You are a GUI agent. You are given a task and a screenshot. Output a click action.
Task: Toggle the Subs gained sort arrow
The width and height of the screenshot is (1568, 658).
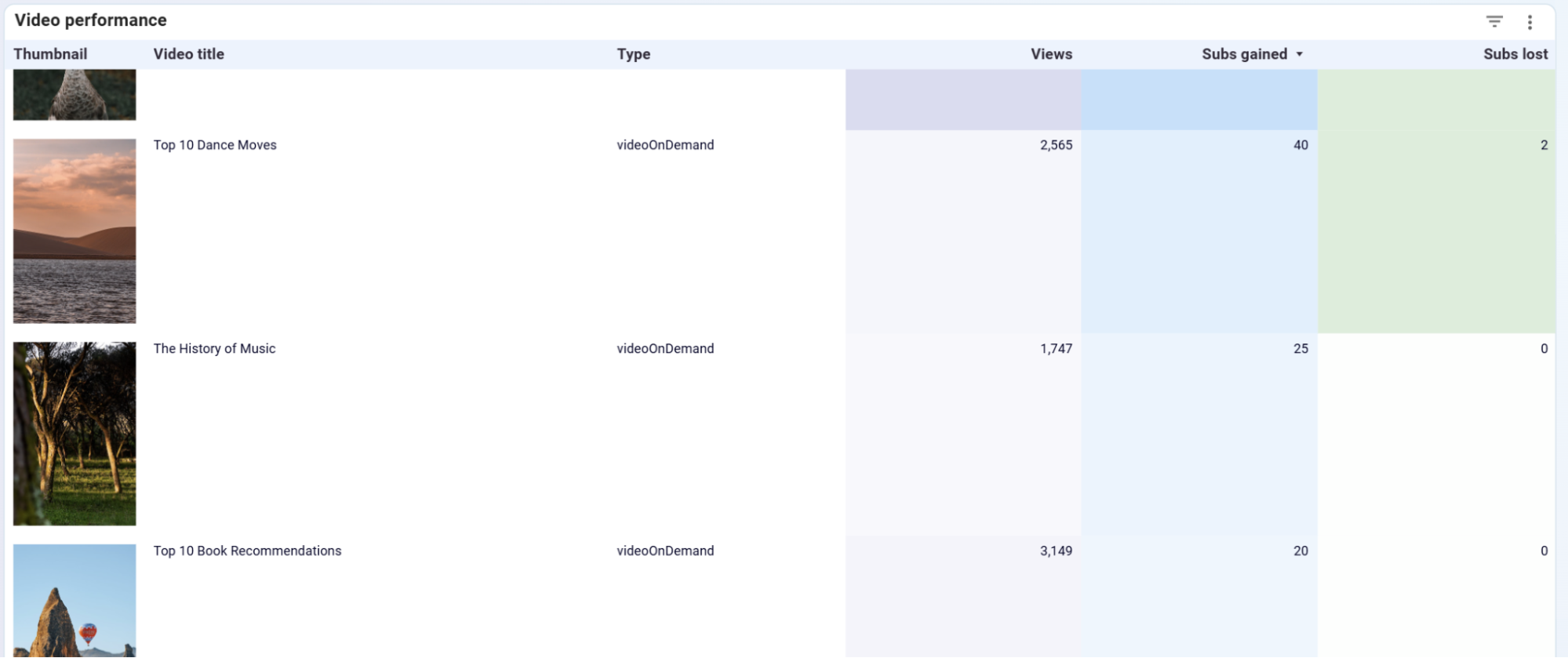pyautogui.click(x=1300, y=54)
